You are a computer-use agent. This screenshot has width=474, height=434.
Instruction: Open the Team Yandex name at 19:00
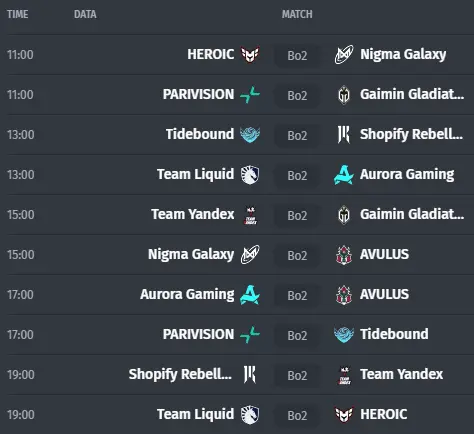pos(401,374)
